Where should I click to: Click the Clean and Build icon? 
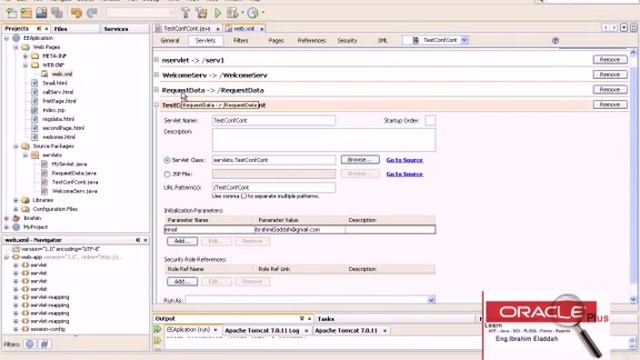pyautogui.click(x=201, y=13)
